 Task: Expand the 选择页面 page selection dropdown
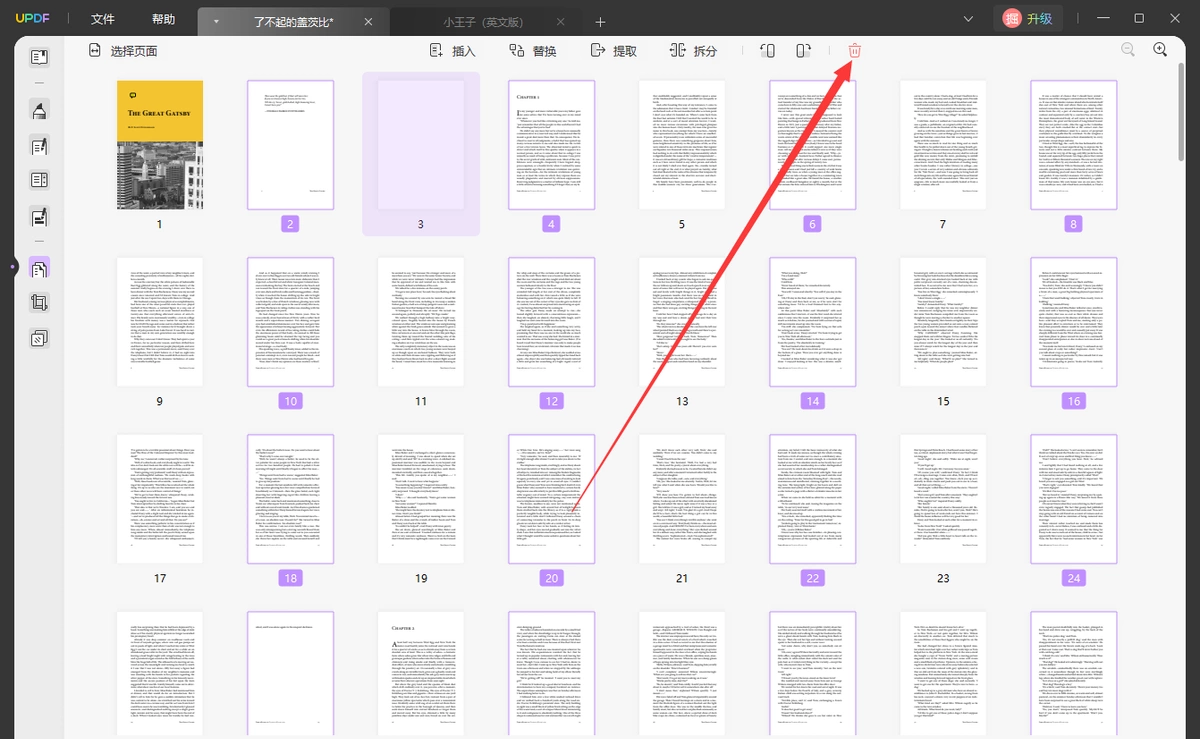[x=122, y=51]
